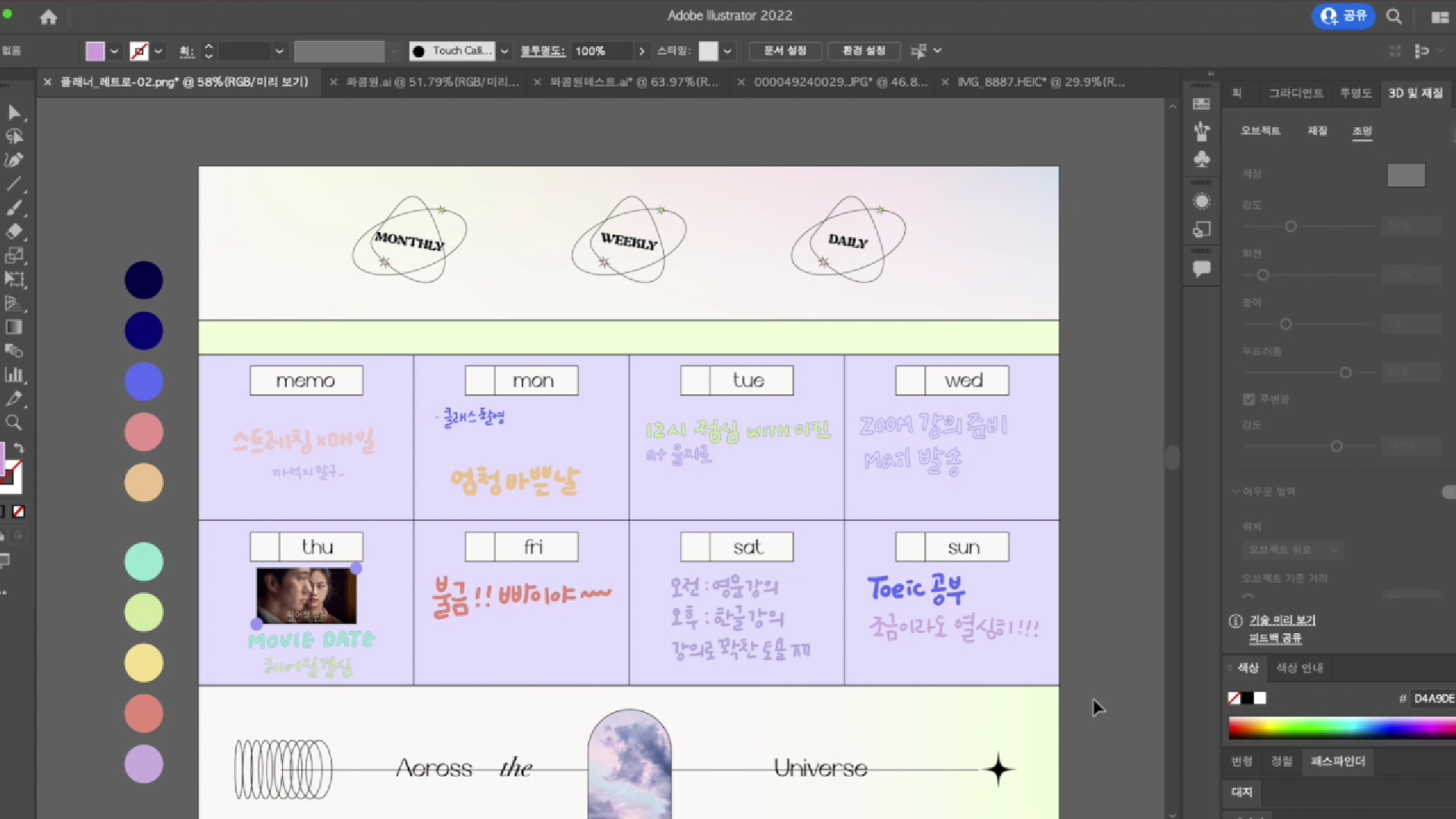Swap fill and stroke colors arrow
Viewport: 1456px width, 819px height.
[x=19, y=448]
